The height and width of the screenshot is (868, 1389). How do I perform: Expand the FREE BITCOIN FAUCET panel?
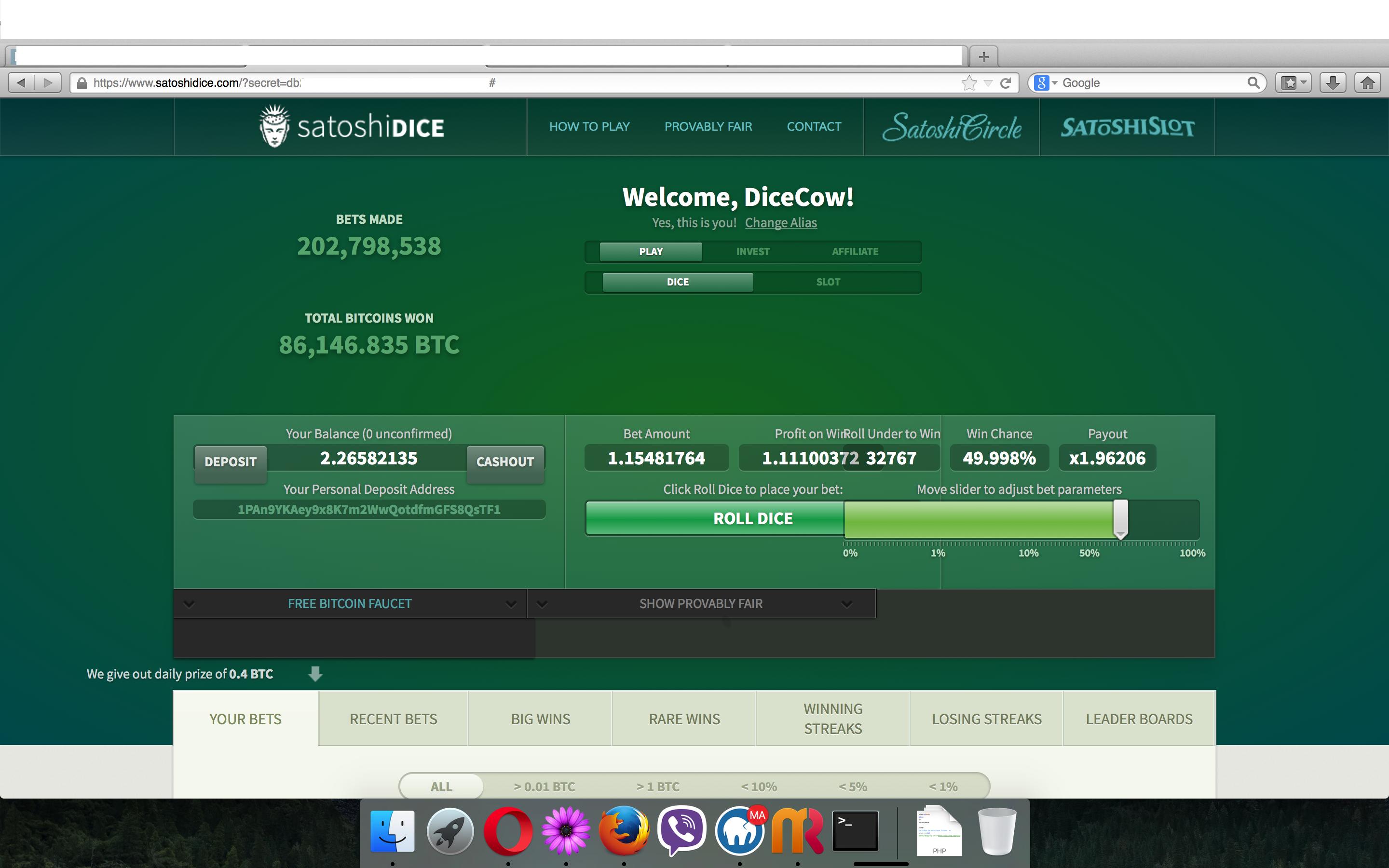coord(350,604)
